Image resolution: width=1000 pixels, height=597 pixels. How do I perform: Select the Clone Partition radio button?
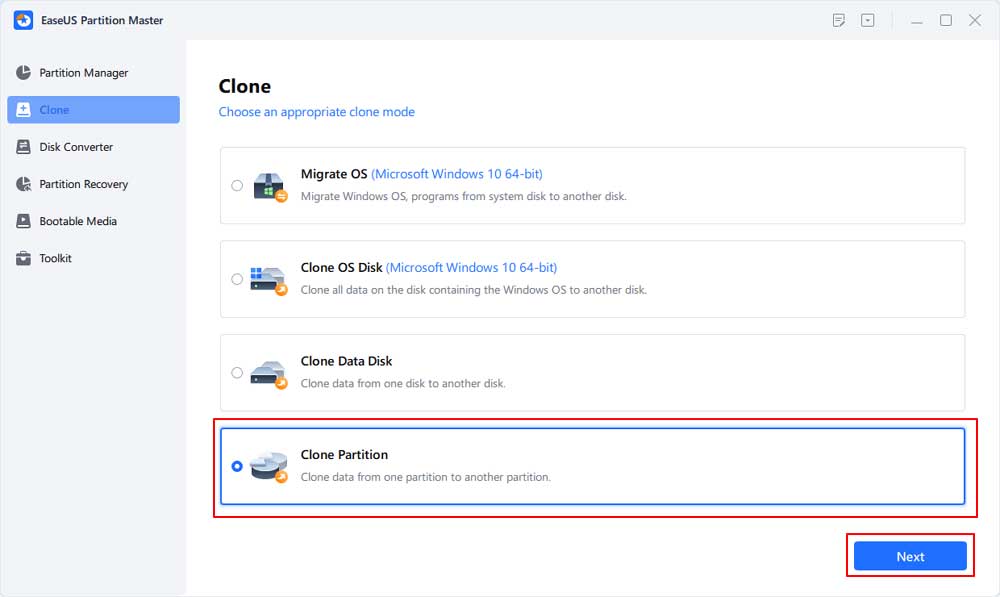pyautogui.click(x=237, y=466)
